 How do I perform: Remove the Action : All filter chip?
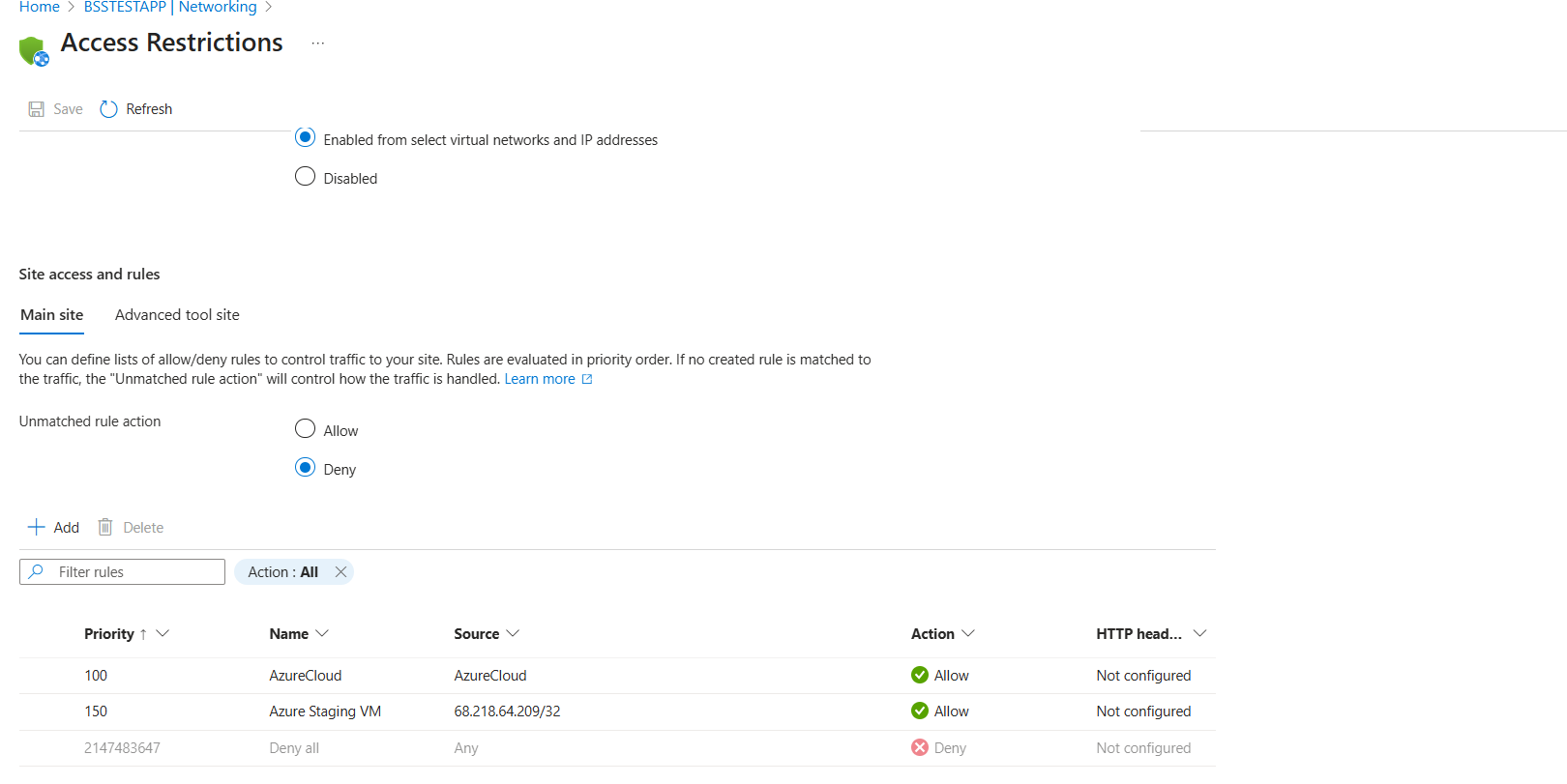[340, 572]
